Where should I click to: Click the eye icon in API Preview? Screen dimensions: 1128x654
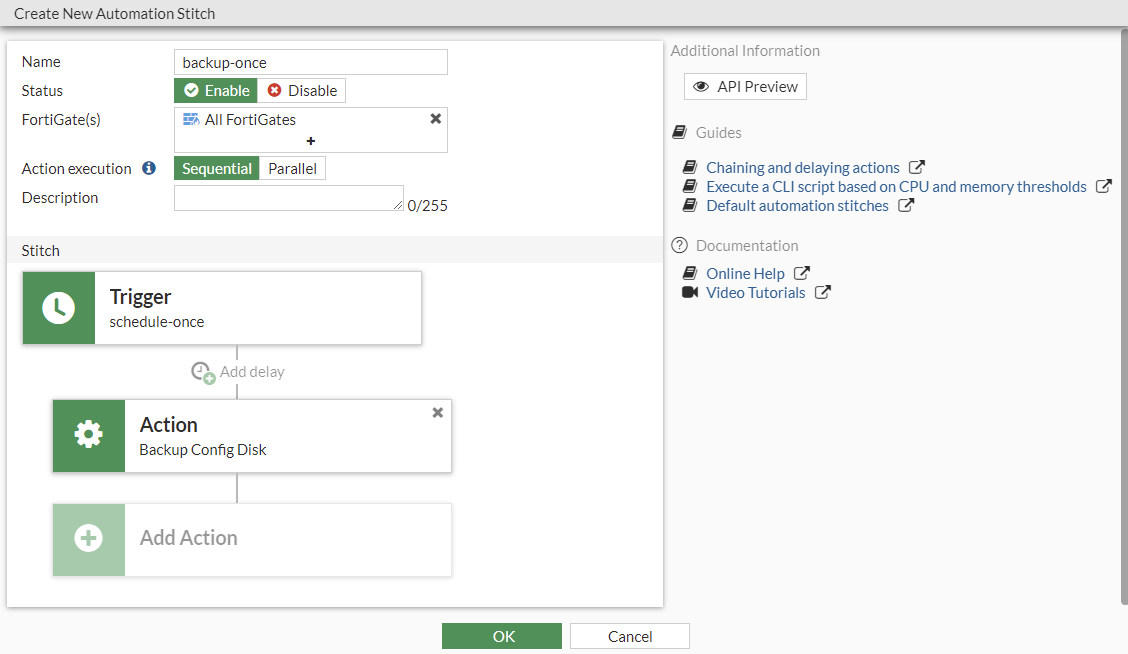[702, 87]
